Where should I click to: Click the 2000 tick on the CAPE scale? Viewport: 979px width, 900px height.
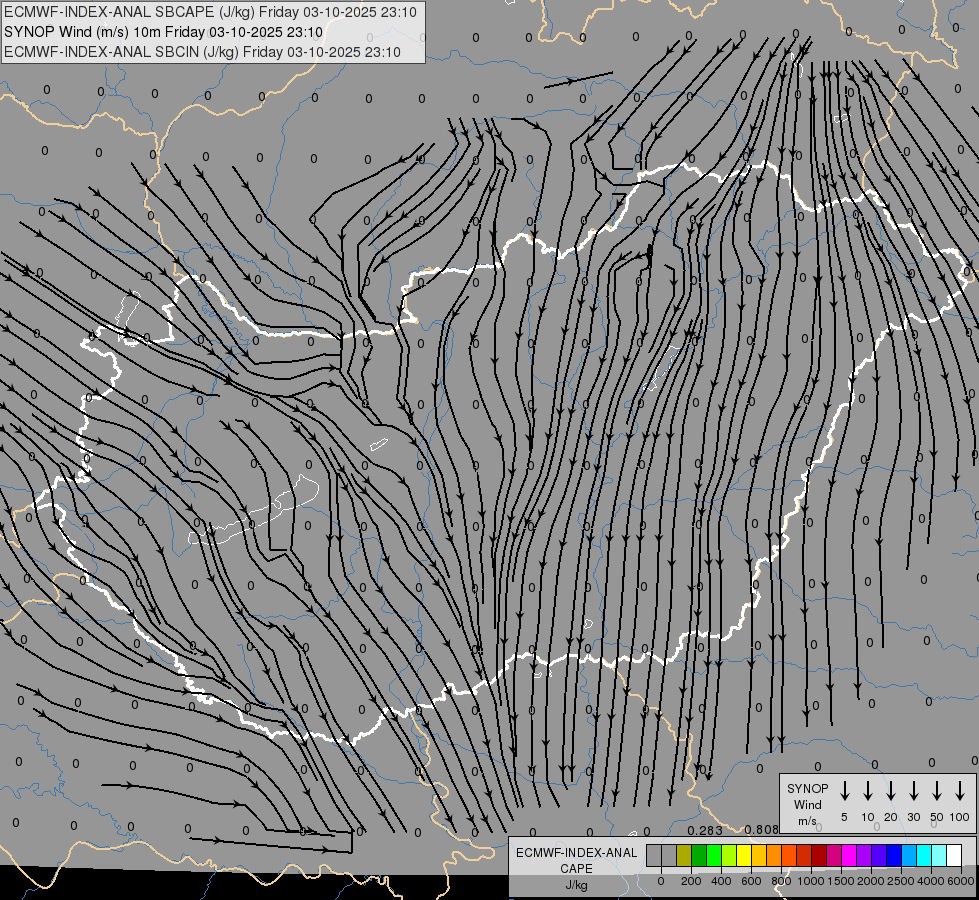(871, 881)
